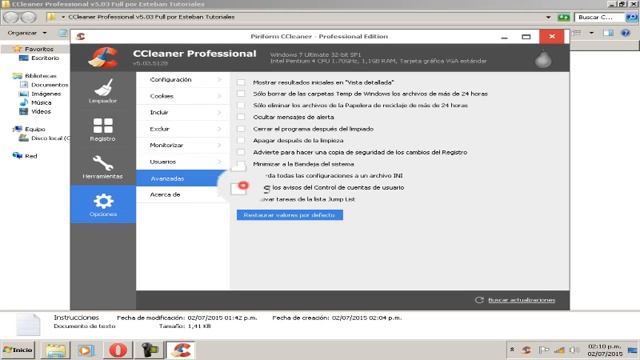Select Imágenes library in Explorer
Image resolution: width=640 pixels, height=360 pixels.
tap(46, 94)
